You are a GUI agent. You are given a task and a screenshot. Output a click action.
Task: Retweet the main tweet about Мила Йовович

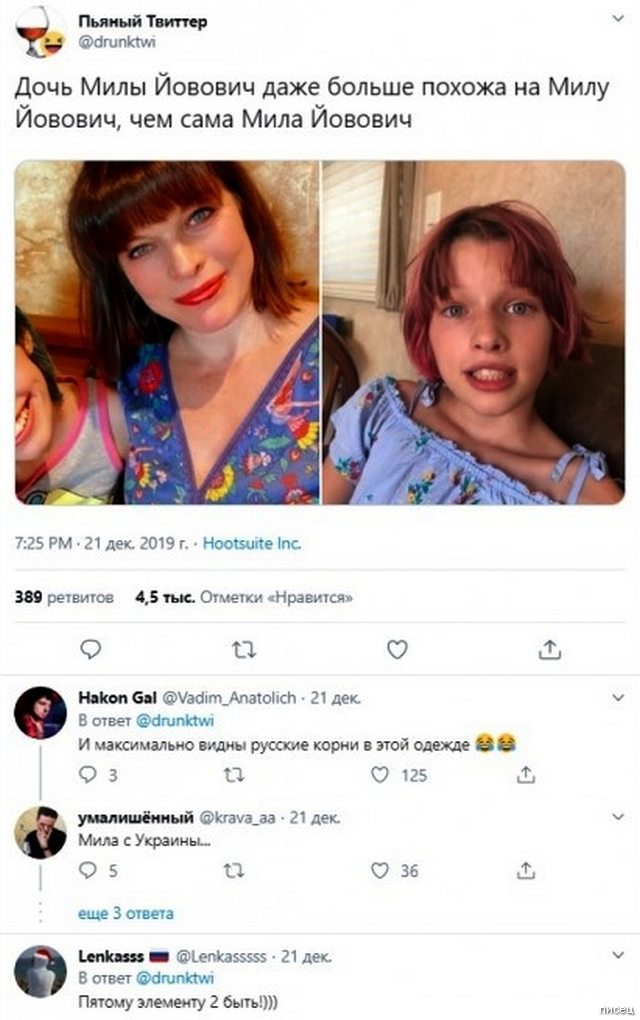[243, 649]
